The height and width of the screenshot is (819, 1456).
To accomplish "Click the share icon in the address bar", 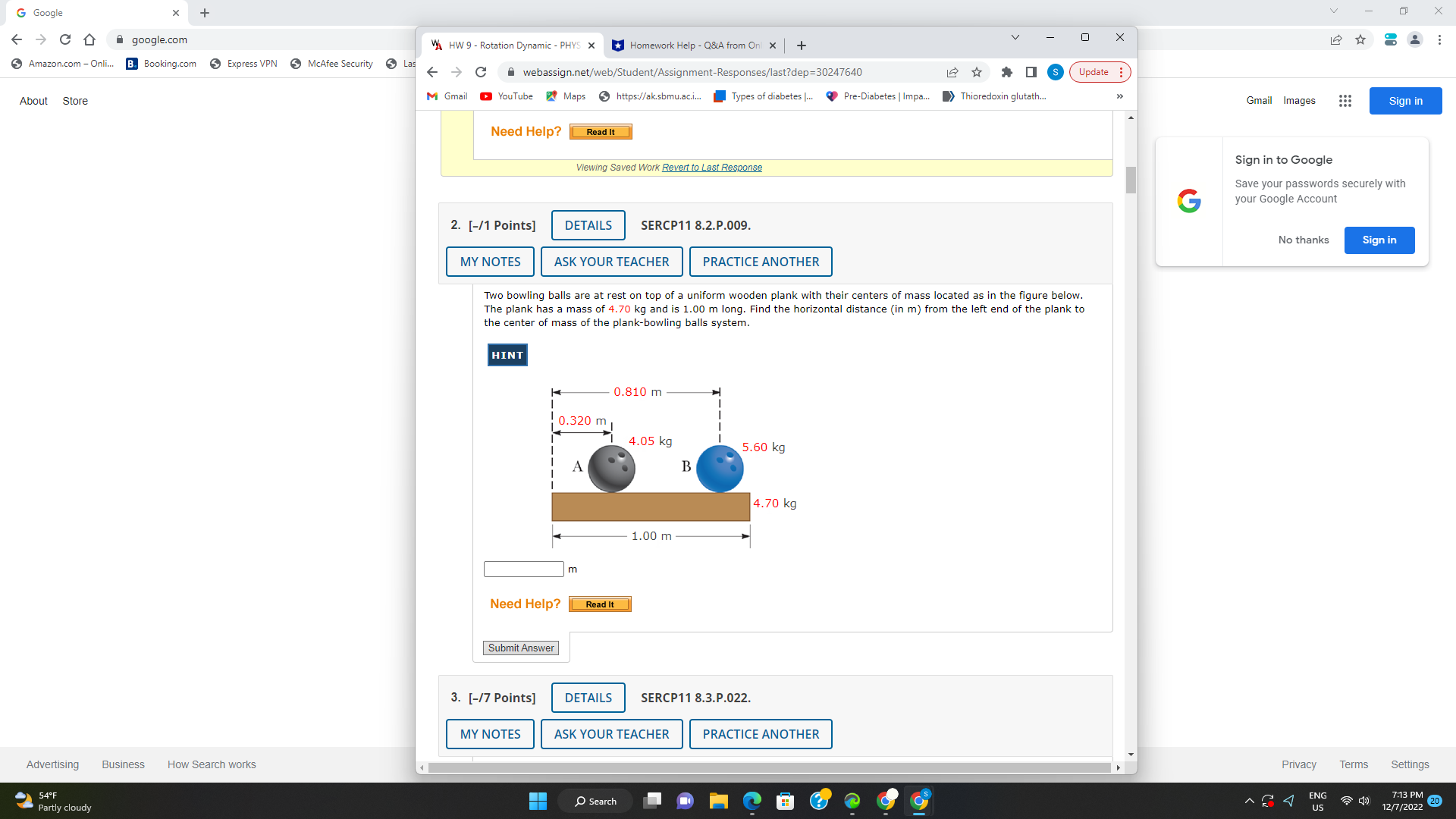I will (x=952, y=72).
